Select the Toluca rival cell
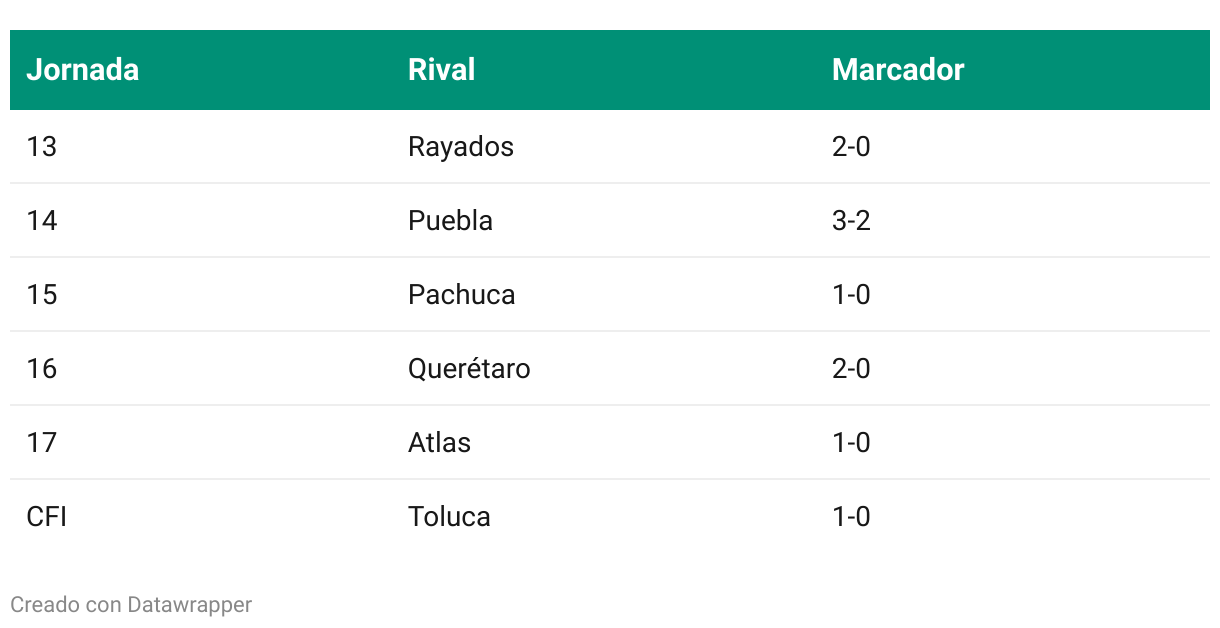This screenshot has height=628, width=1220. point(449,517)
